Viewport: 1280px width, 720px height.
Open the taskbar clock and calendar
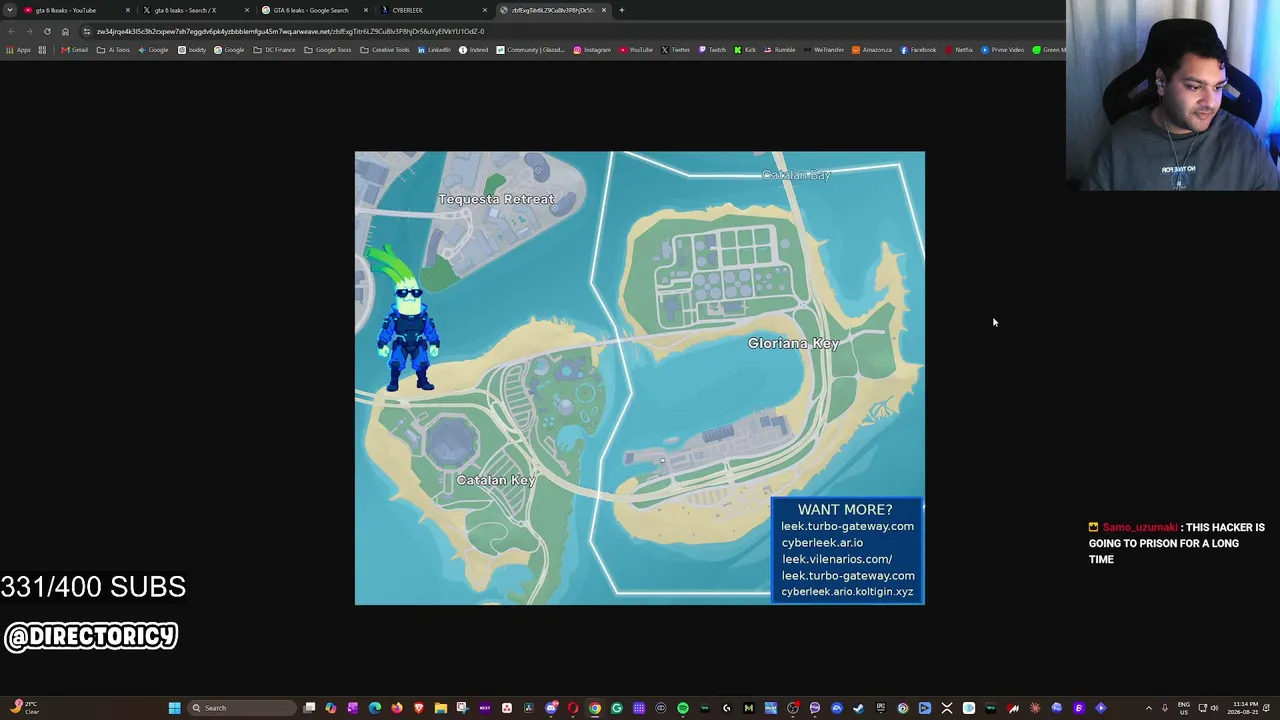click(1245, 708)
